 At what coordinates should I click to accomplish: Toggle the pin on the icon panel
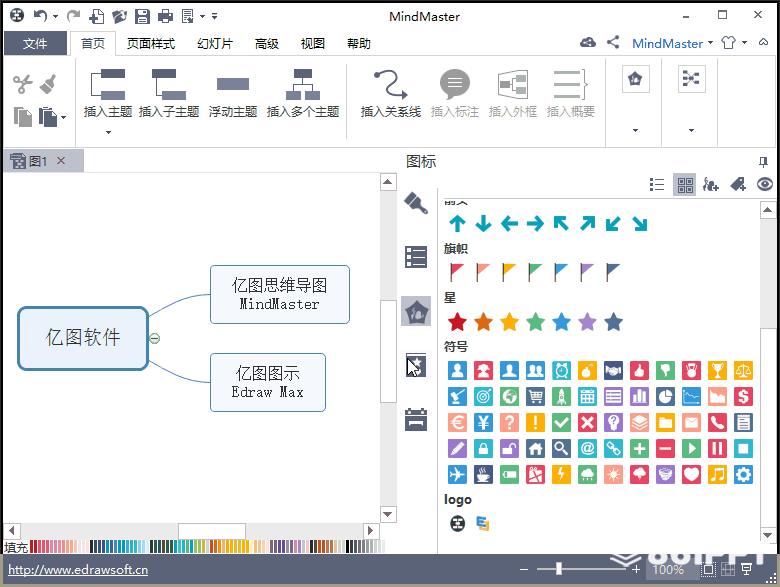tap(764, 161)
